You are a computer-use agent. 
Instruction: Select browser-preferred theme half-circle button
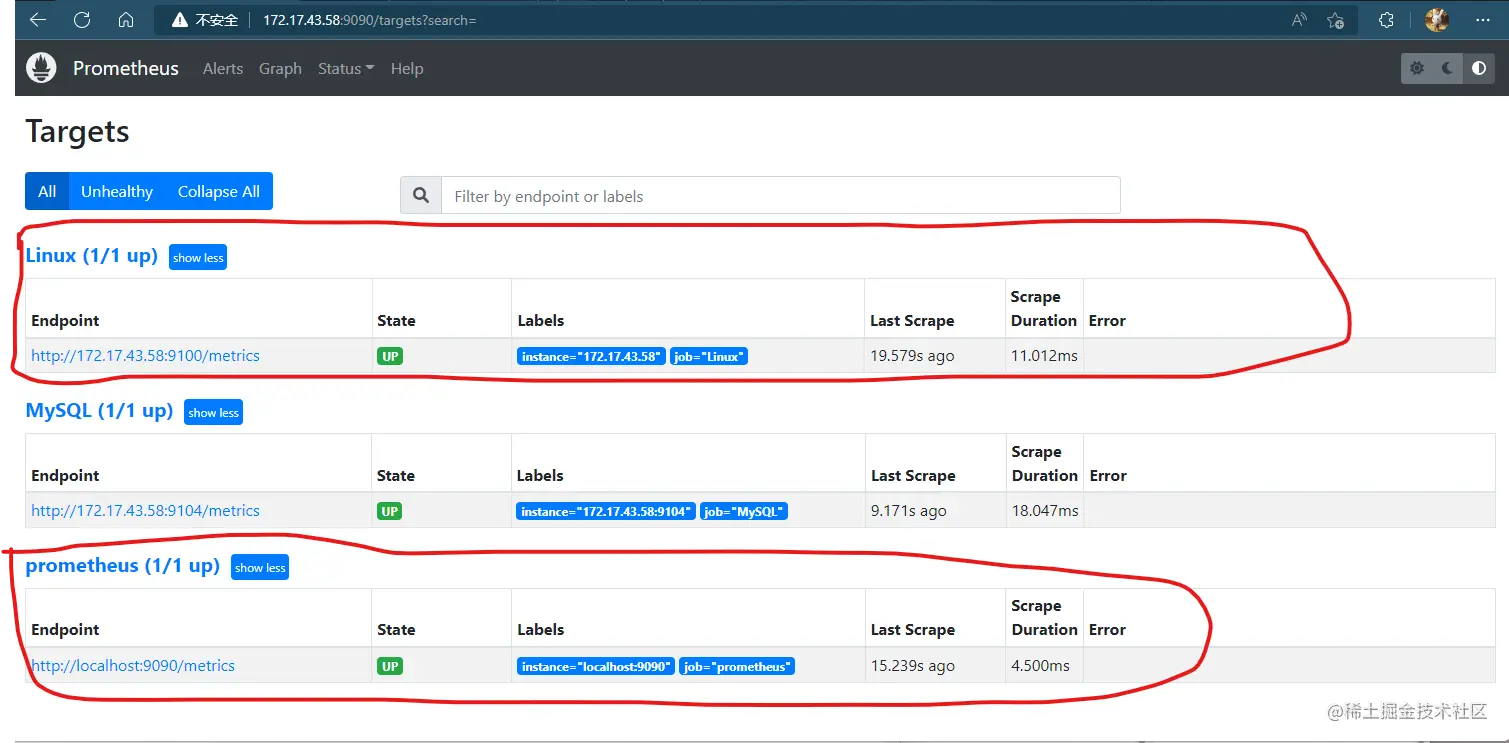1479,68
